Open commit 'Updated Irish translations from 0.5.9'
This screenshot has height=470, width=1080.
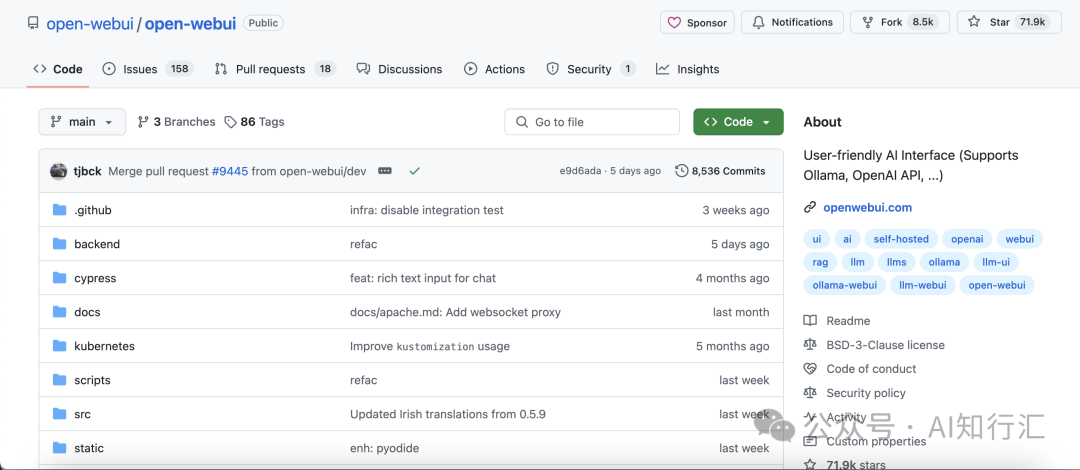(x=448, y=414)
